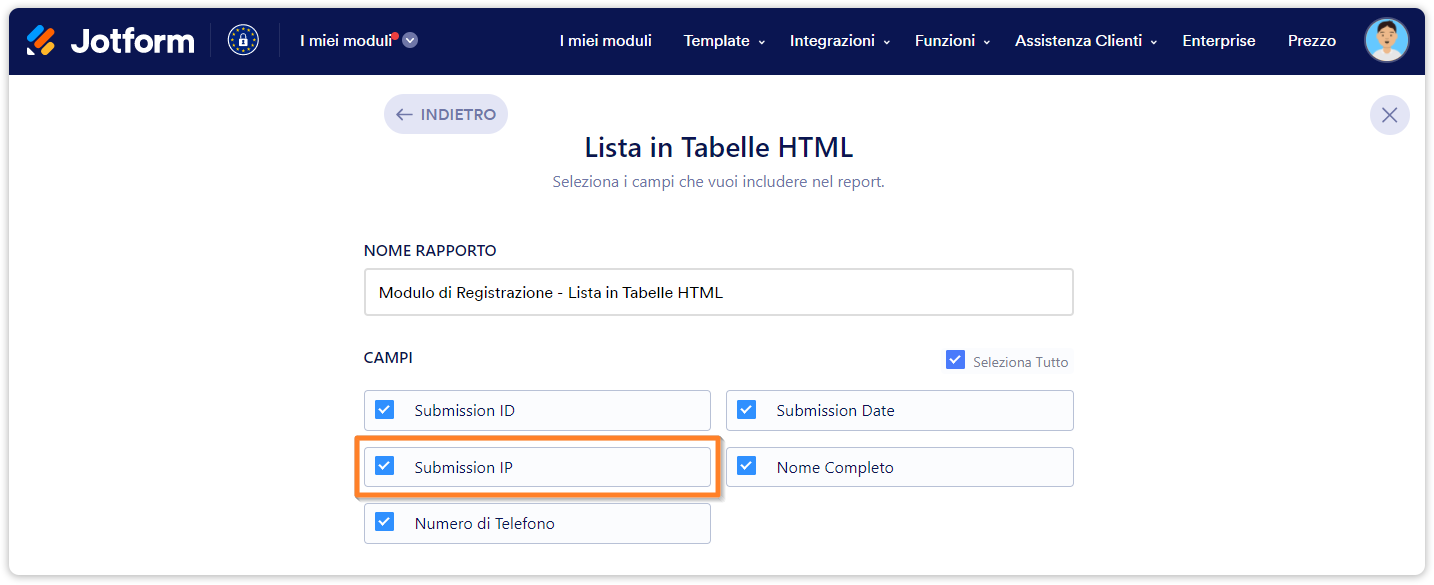Uncheck the Seleziona Tutto checkbox
This screenshot has height=585, width=1434.
pos(955,360)
